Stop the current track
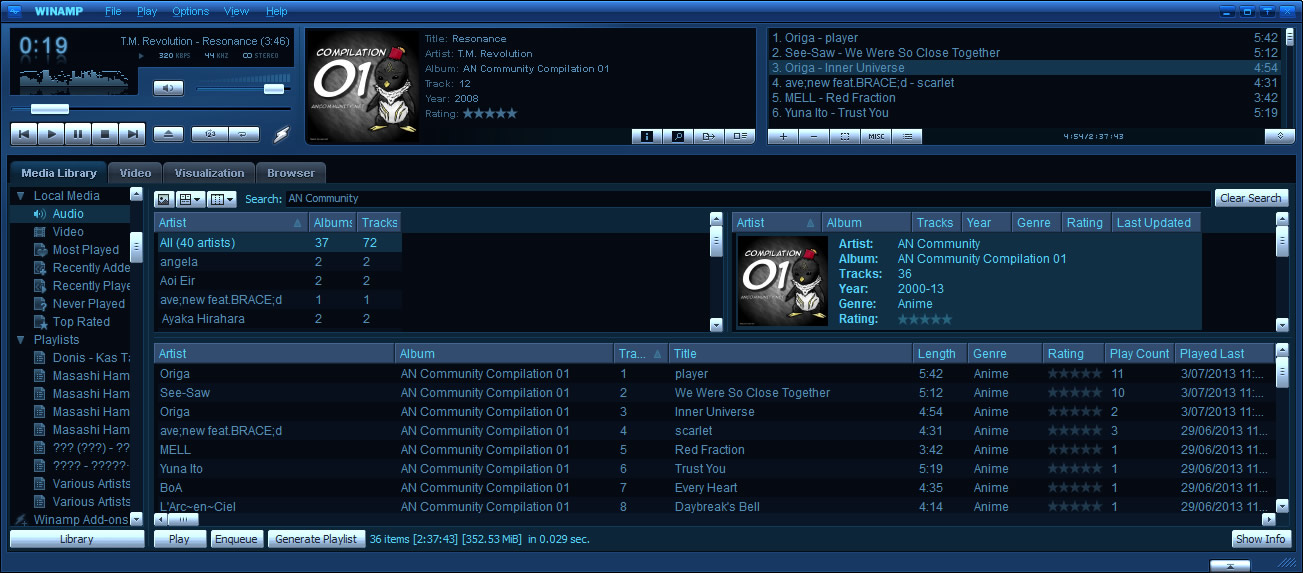The image size is (1303, 573). pyautogui.click(x=105, y=133)
